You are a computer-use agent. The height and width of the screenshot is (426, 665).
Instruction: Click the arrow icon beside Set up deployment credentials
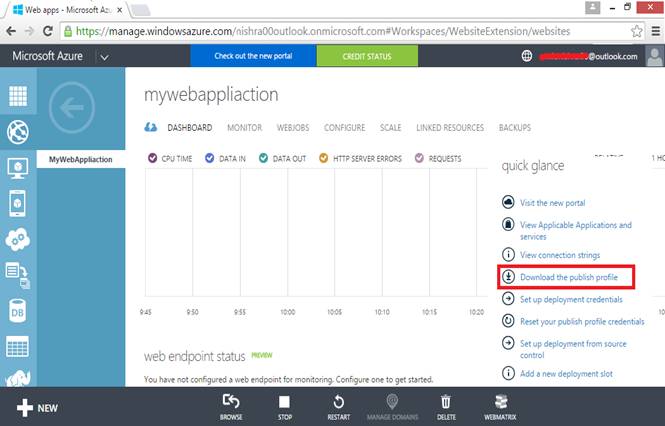(508, 298)
